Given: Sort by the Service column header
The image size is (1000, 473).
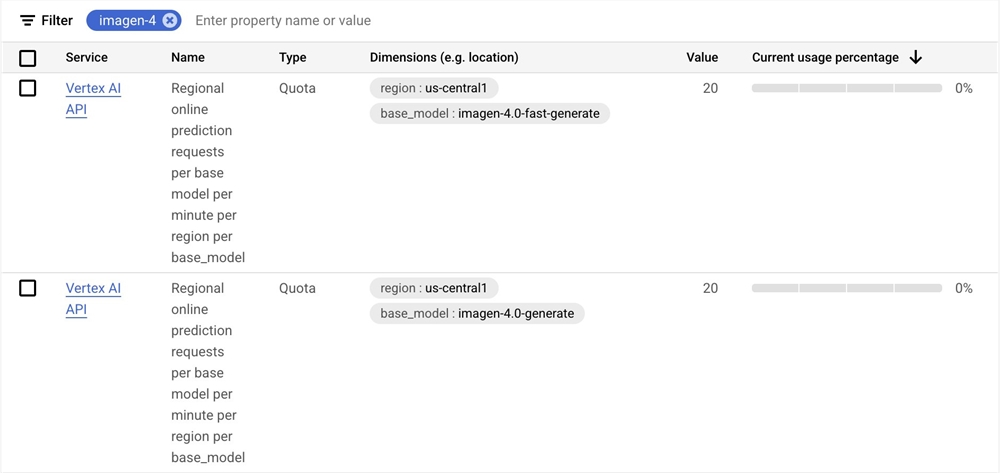Looking at the screenshot, I should click(87, 58).
